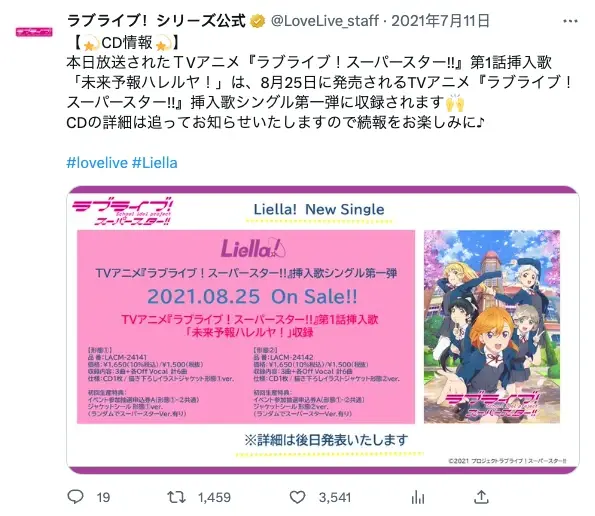The height and width of the screenshot is (516, 595).
Task: Click the retweet count 1,459
Action: pyautogui.click(x=214, y=497)
